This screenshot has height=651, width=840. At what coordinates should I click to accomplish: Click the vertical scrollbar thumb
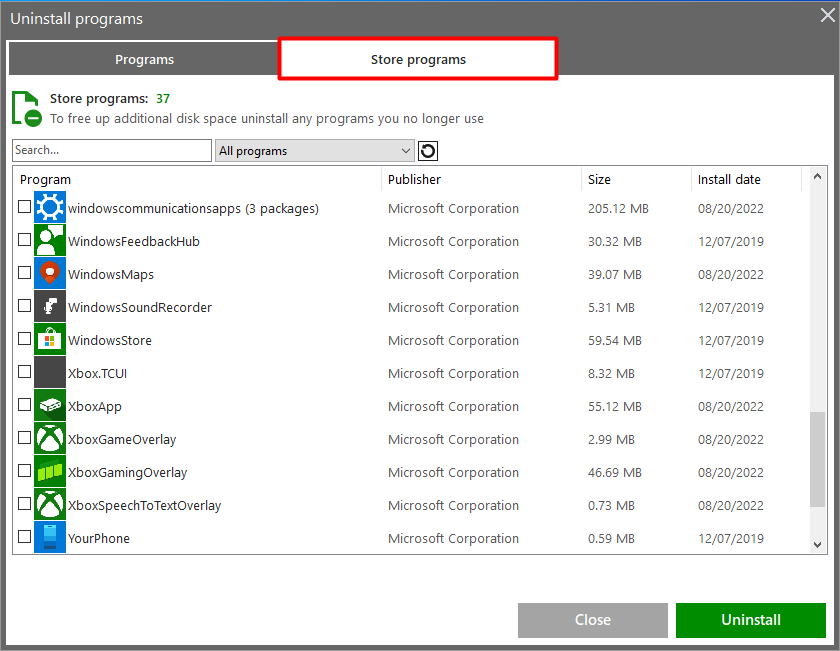pos(817,459)
